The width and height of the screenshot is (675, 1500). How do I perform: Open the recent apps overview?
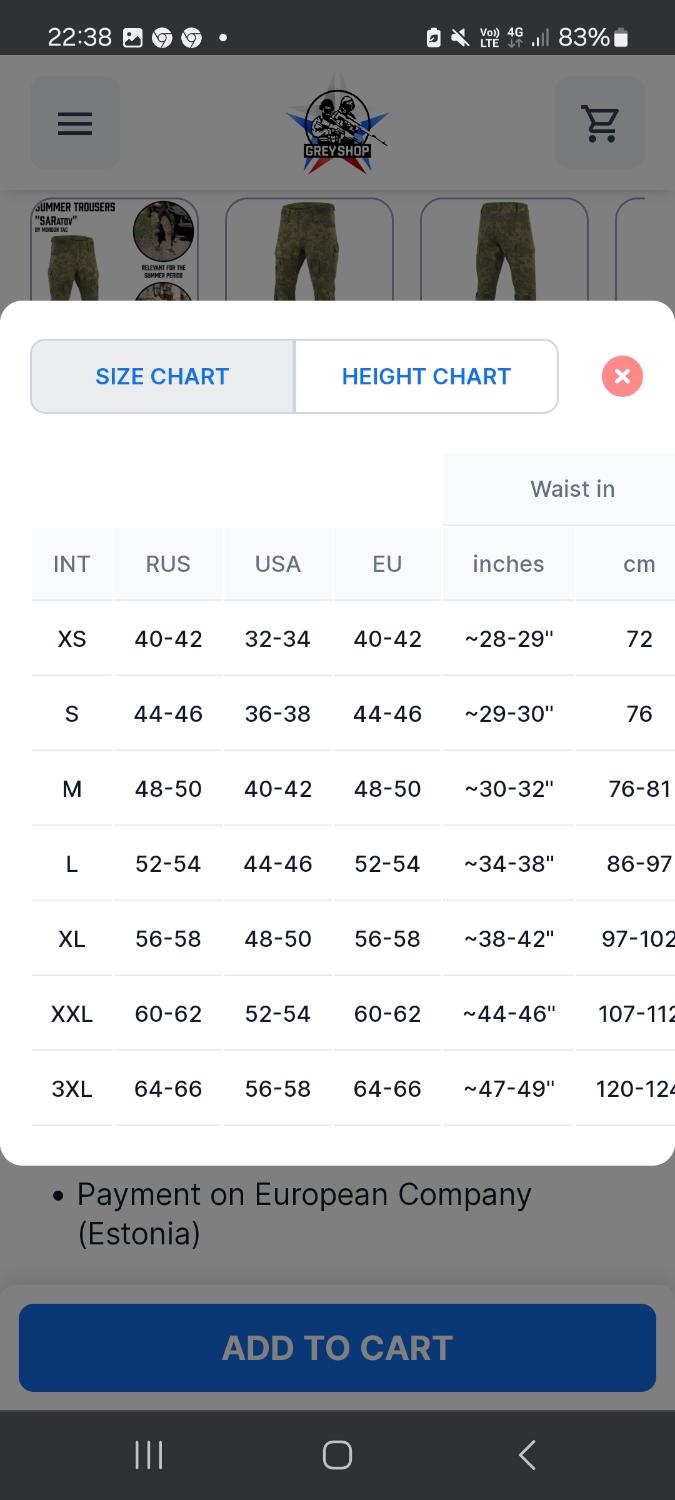[148, 1455]
